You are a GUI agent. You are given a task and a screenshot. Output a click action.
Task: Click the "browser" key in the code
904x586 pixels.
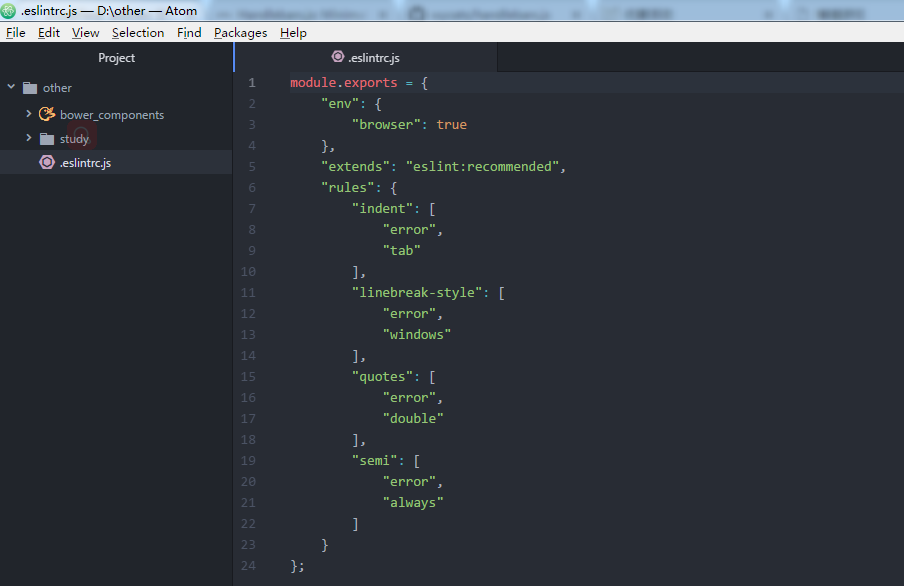click(386, 125)
